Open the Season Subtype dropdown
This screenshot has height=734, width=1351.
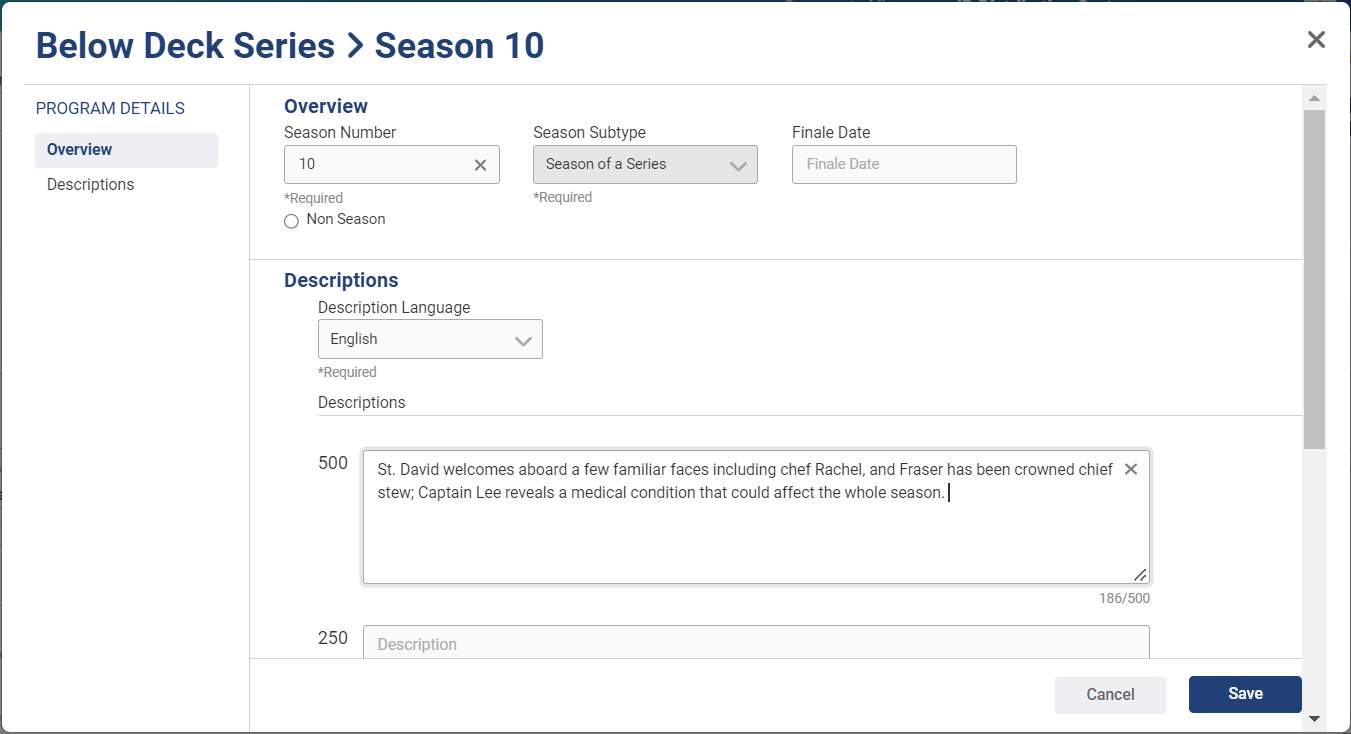[x=645, y=165]
